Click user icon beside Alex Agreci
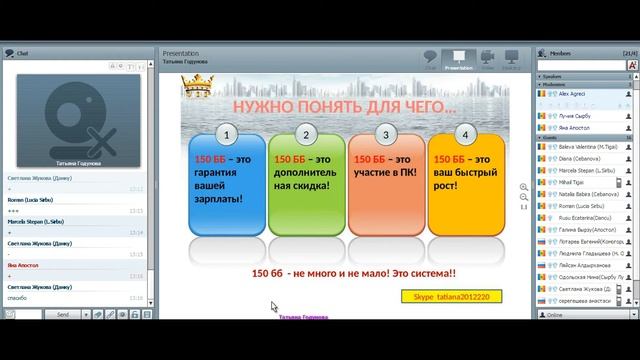The width and height of the screenshot is (640, 360). pos(629,94)
